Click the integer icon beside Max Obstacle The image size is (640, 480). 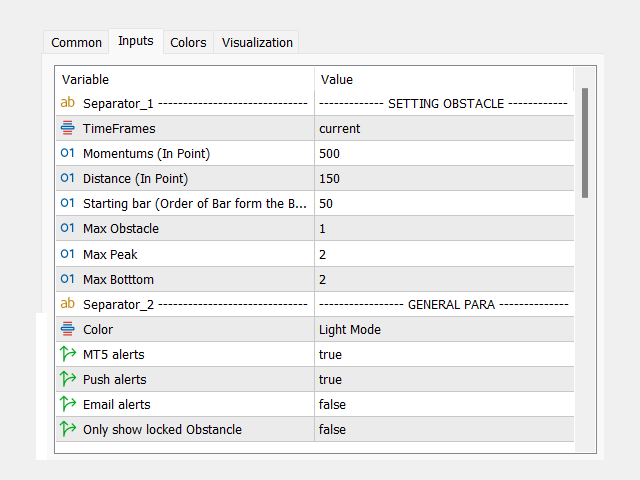[68, 228]
